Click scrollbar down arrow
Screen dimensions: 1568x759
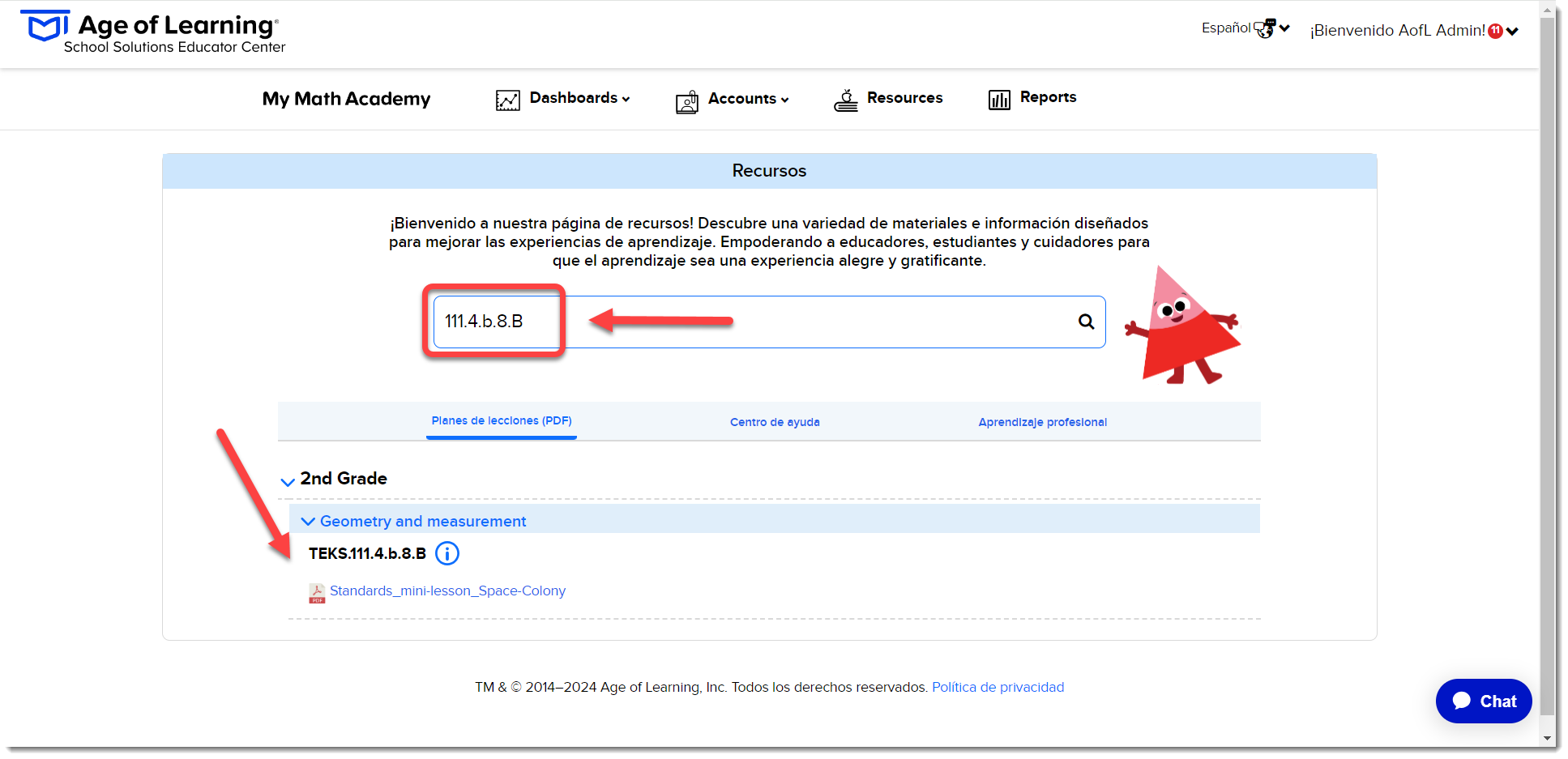pyautogui.click(x=1549, y=739)
